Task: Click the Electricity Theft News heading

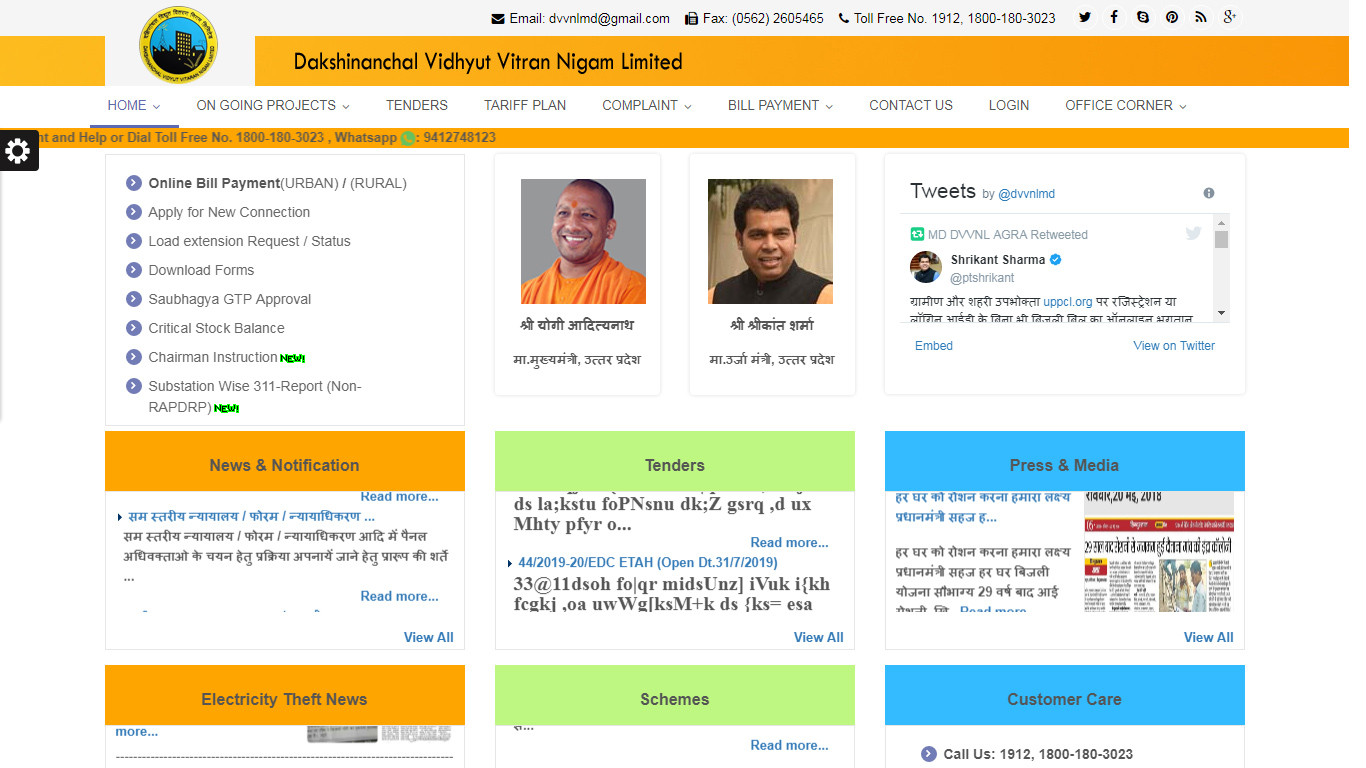Action: [284, 699]
